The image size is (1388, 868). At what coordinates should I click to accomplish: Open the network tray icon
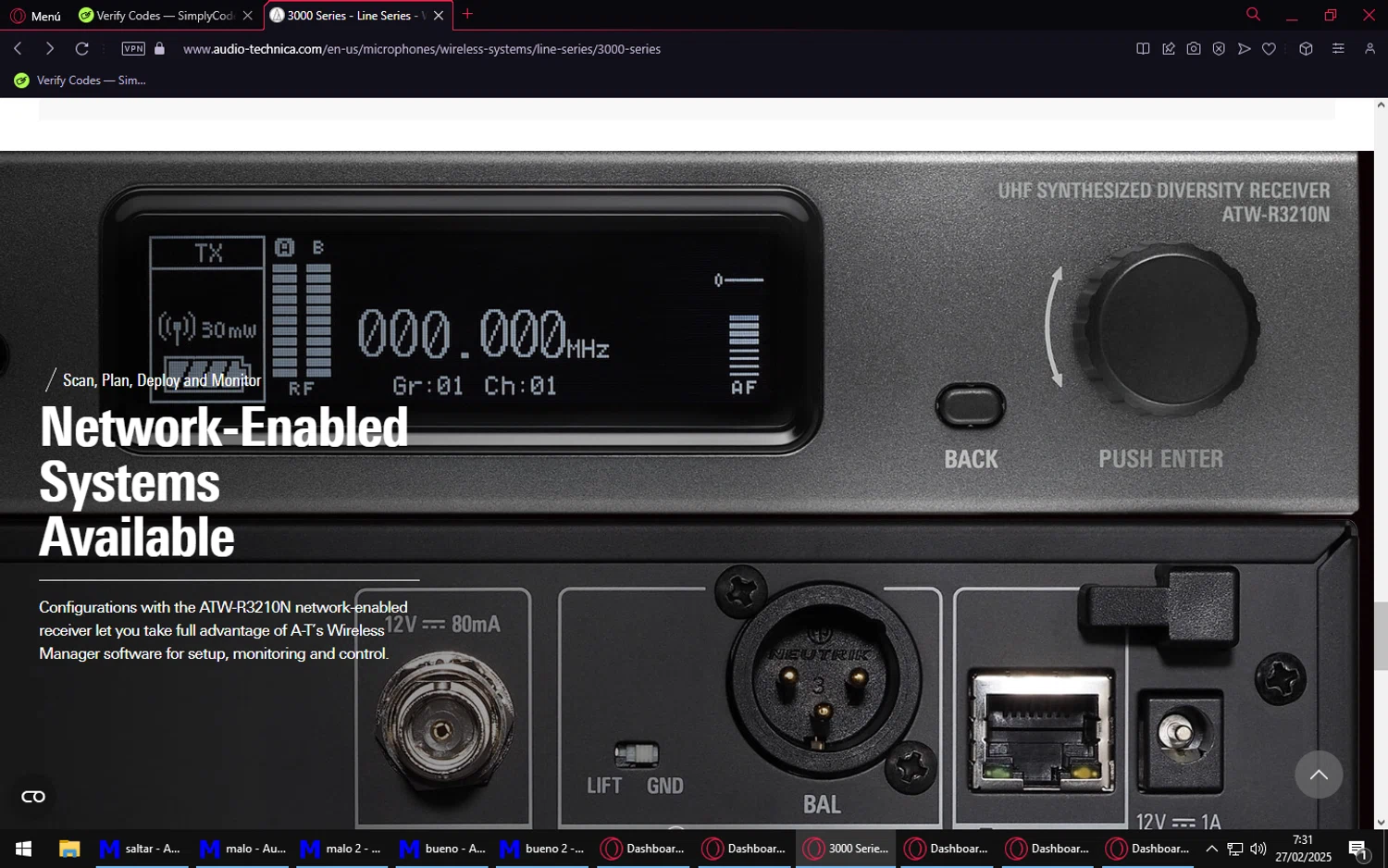click(1235, 849)
